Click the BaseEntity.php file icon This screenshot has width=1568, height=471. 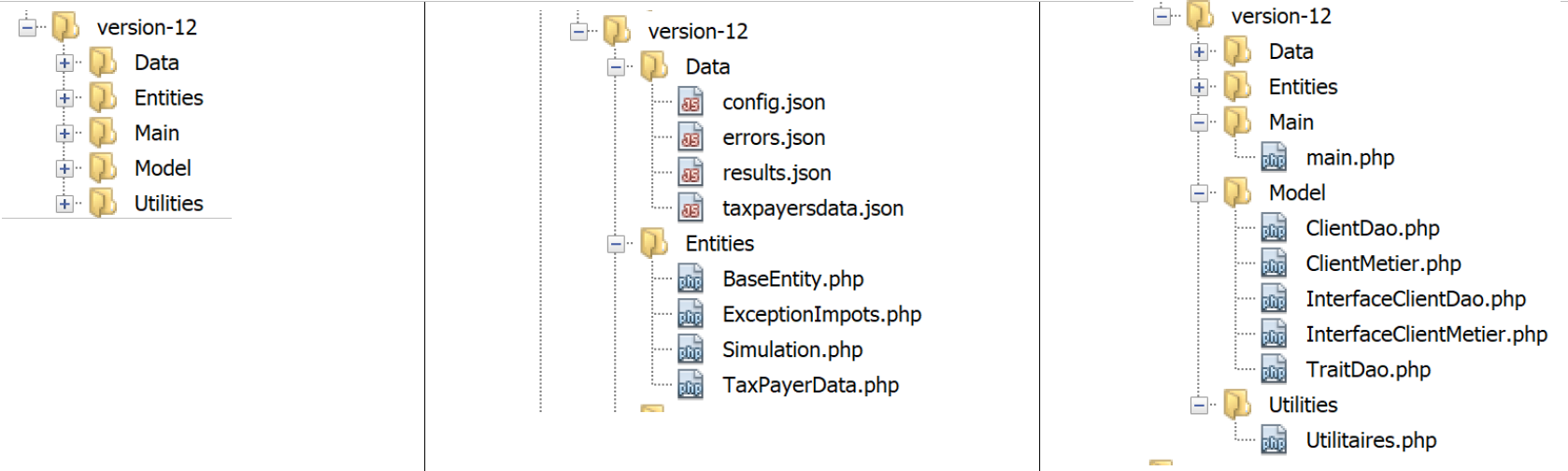tap(691, 279)
